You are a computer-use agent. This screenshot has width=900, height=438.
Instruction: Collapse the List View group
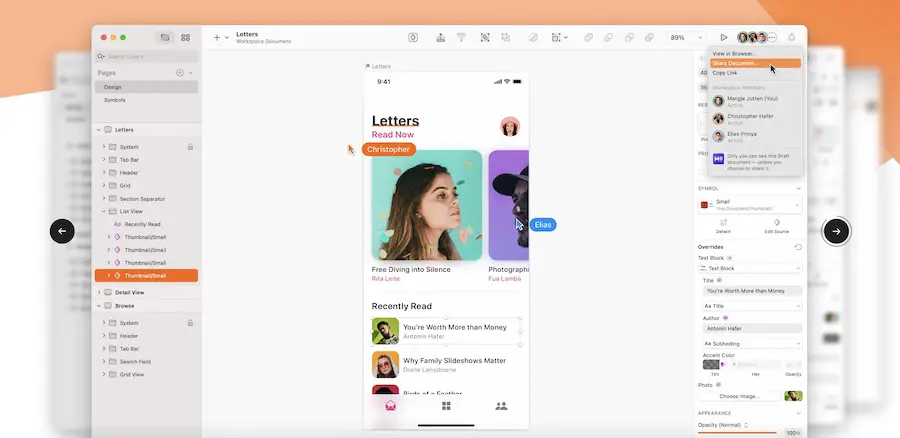(104, 211)
